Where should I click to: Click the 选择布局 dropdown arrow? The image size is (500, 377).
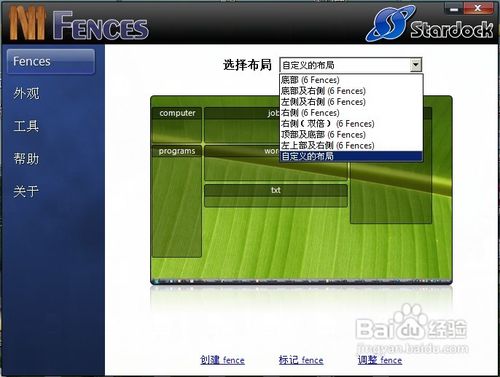416,65
